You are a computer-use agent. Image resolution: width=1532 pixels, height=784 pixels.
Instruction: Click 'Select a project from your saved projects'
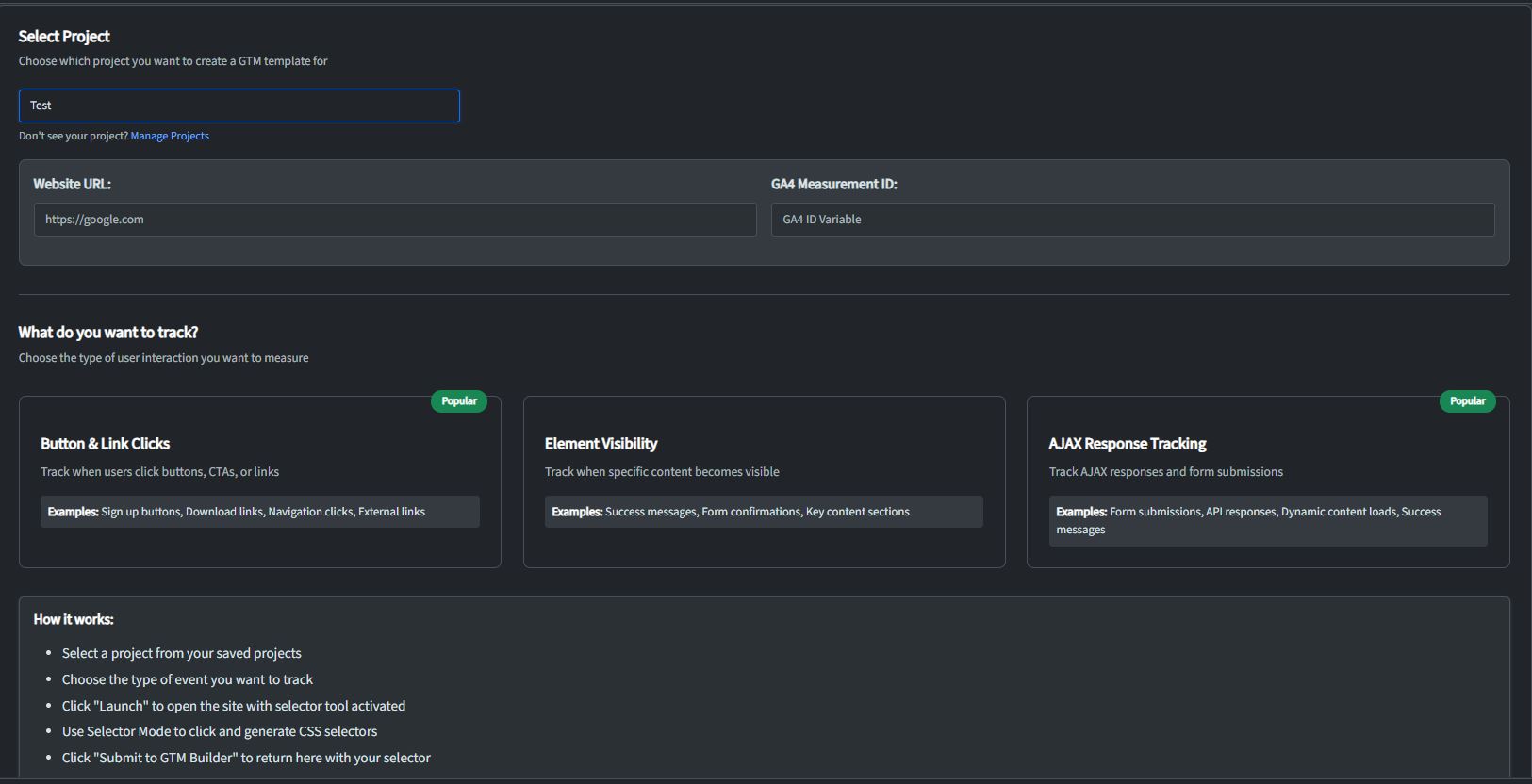(x=182, y=653)
